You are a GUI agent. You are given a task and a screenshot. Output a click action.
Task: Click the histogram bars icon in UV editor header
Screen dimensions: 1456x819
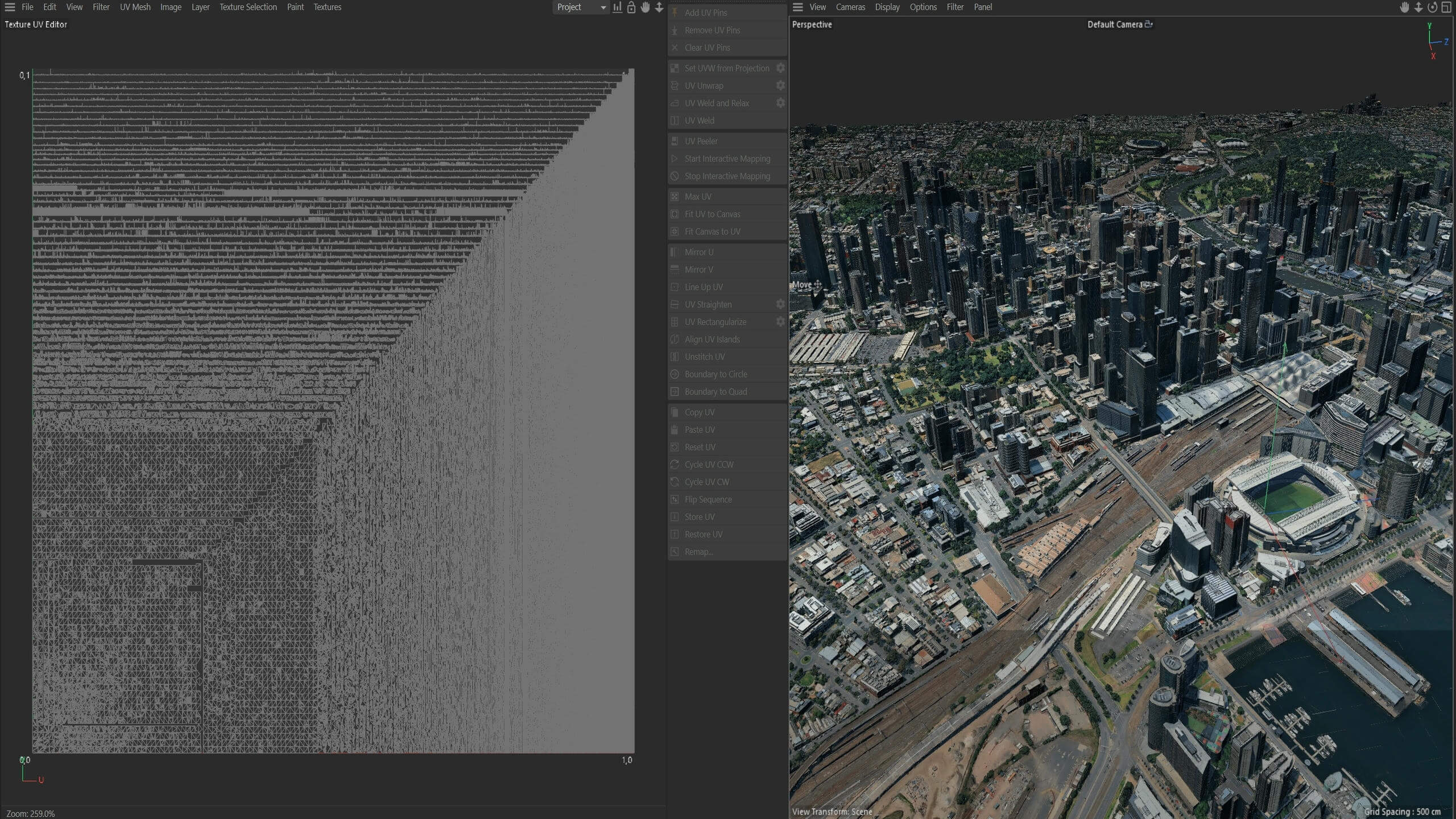(617, 7)
